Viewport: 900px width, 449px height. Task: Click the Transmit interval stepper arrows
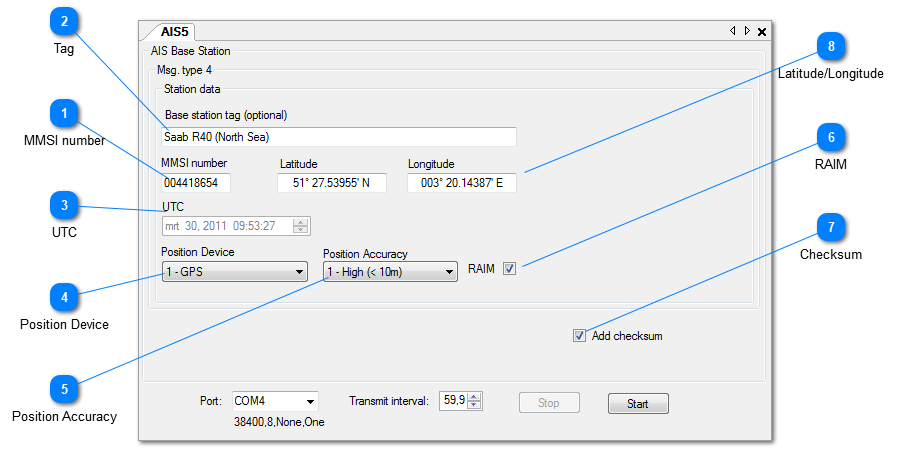coord(475,402)
